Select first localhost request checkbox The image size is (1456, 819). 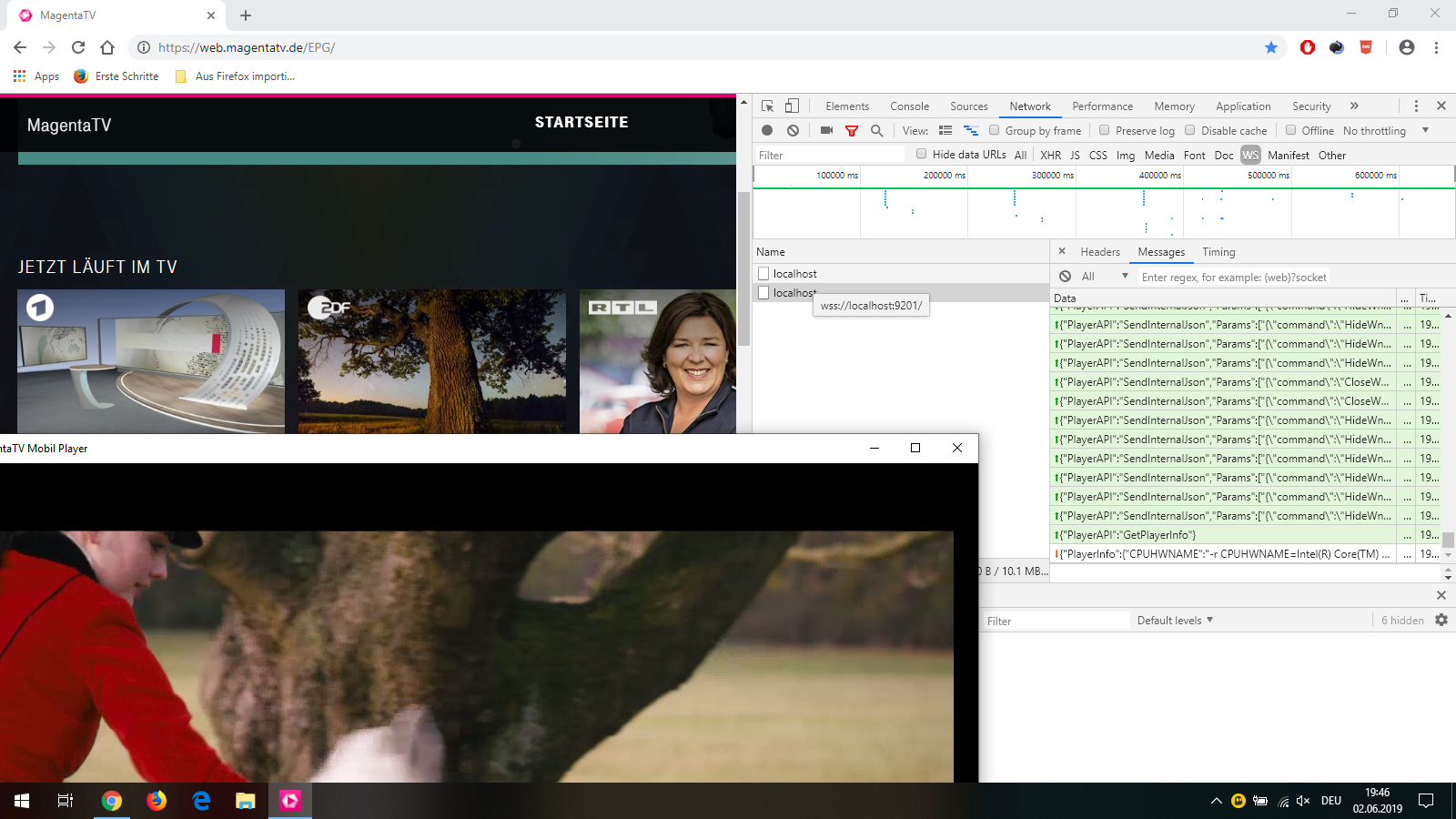[x=763, y=273]
